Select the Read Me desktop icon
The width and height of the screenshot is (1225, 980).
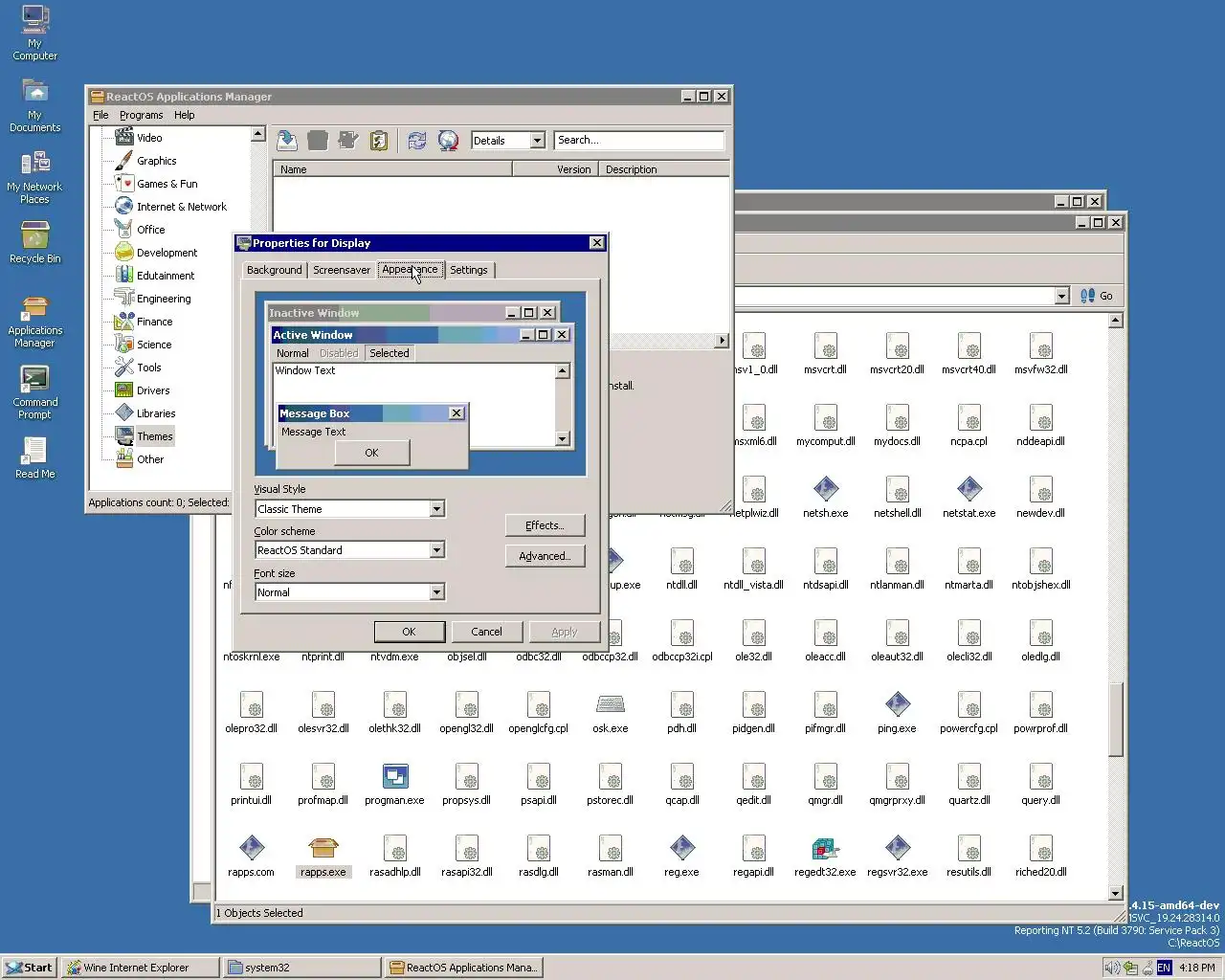coord(34,457)
